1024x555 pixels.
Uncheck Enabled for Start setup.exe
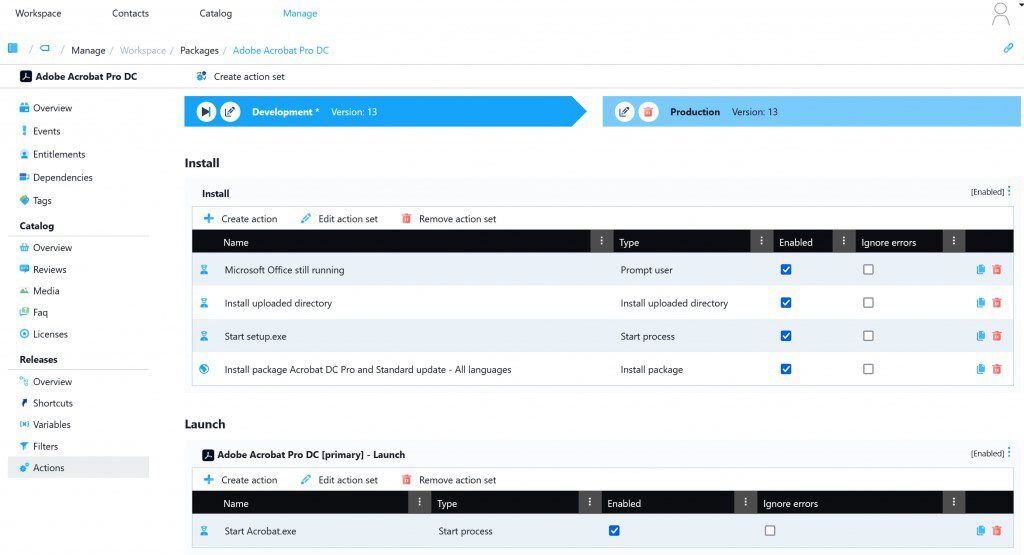[786, 336]
